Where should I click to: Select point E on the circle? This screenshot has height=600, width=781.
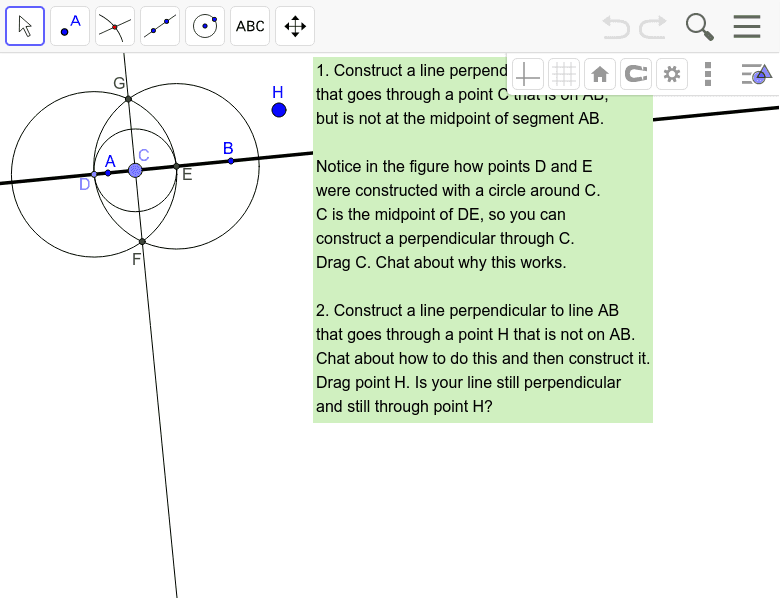pyautogui.click(x=176, y=166)
